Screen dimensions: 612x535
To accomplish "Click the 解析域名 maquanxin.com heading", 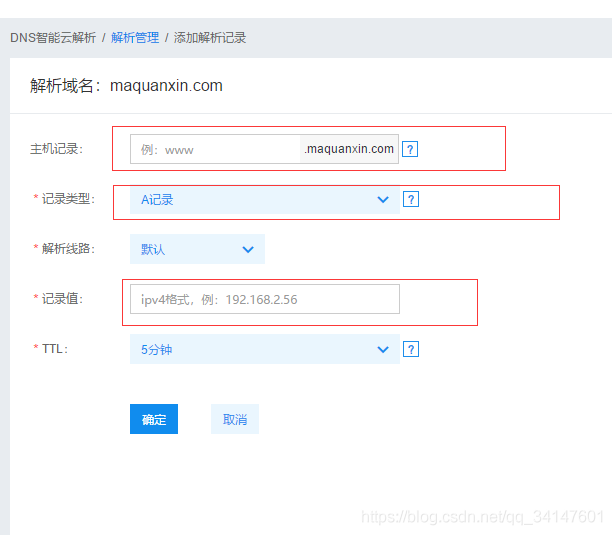I will pos(126,86).
